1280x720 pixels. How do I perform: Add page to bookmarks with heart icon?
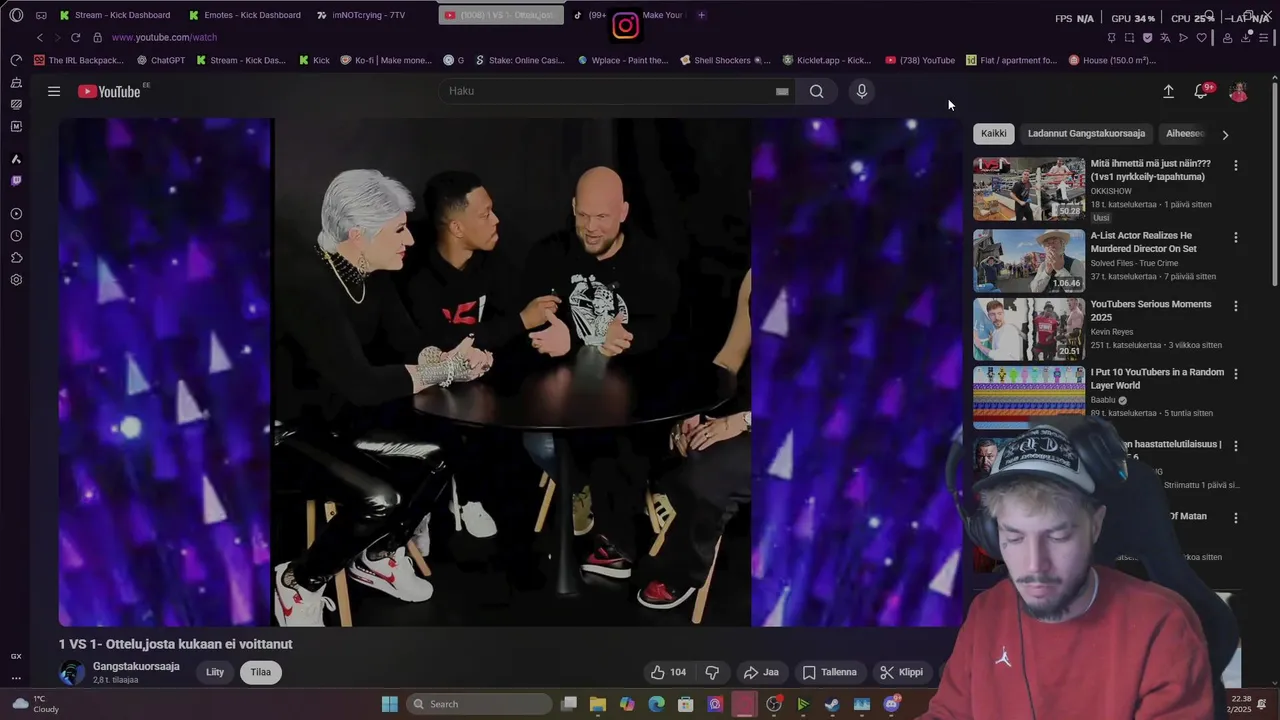click(x=1201, y=38)
